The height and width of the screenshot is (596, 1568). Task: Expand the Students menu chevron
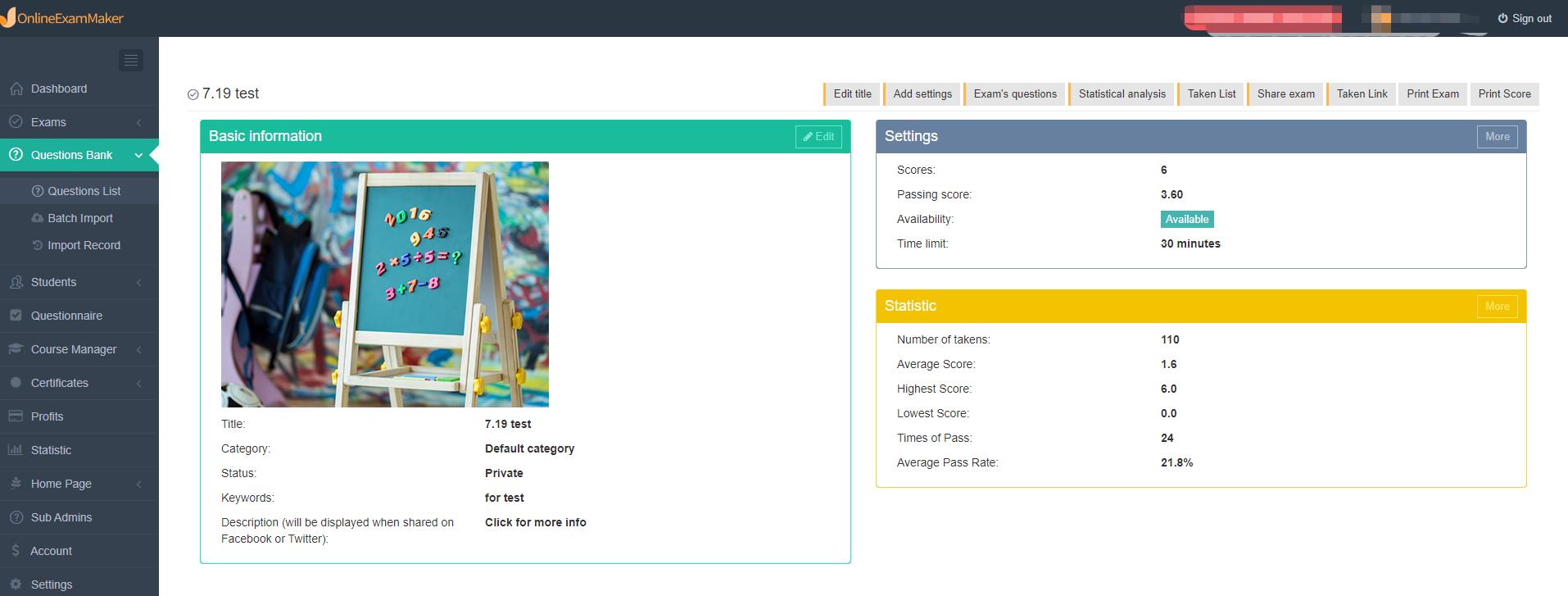[138, 282]
